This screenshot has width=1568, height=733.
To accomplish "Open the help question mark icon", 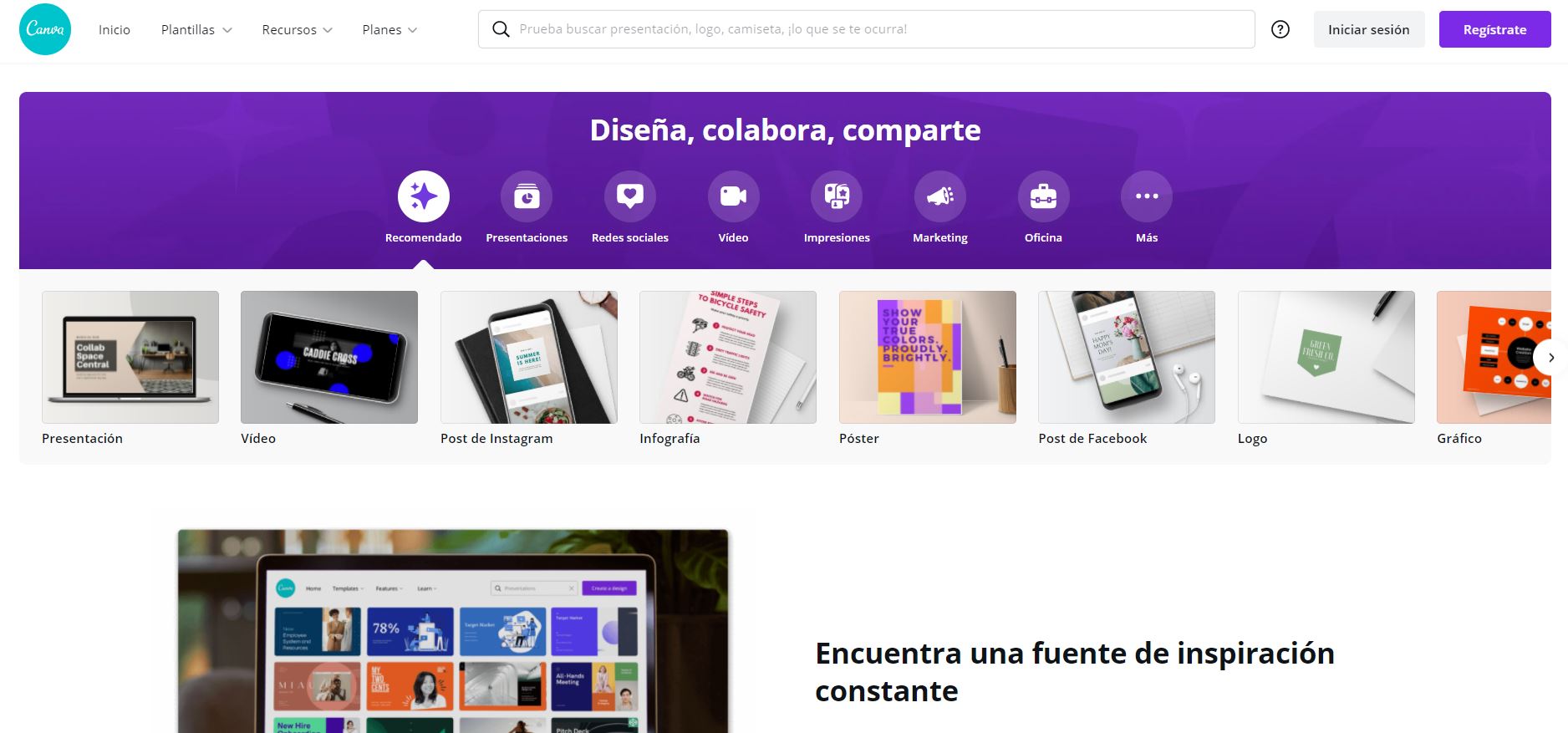I will pyautogui.click(x=1280, y=29).
